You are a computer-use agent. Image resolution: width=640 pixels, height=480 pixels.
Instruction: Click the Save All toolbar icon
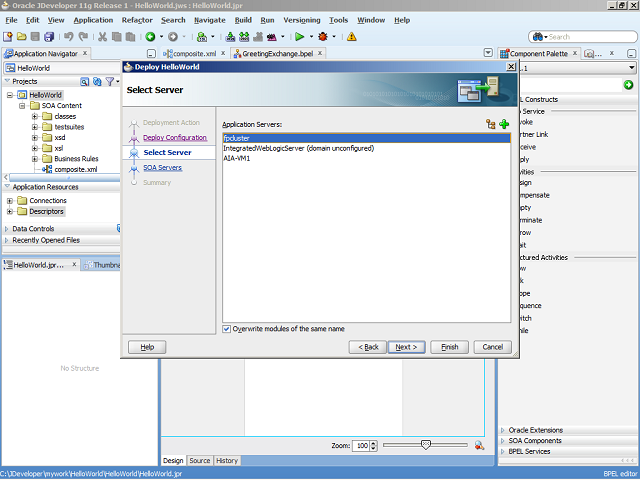point(49,37)
